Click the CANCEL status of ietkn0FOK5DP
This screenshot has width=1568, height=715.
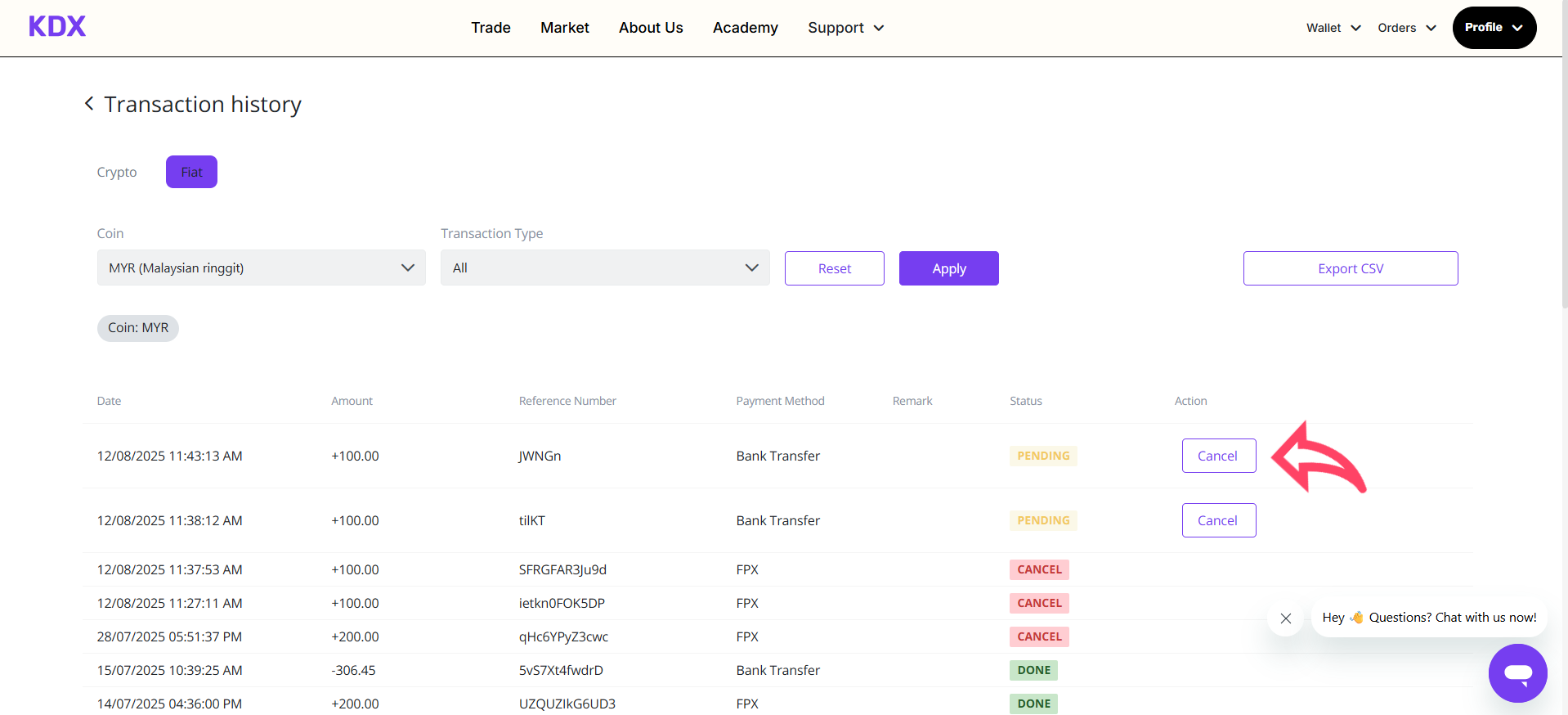coord(1039,603)
